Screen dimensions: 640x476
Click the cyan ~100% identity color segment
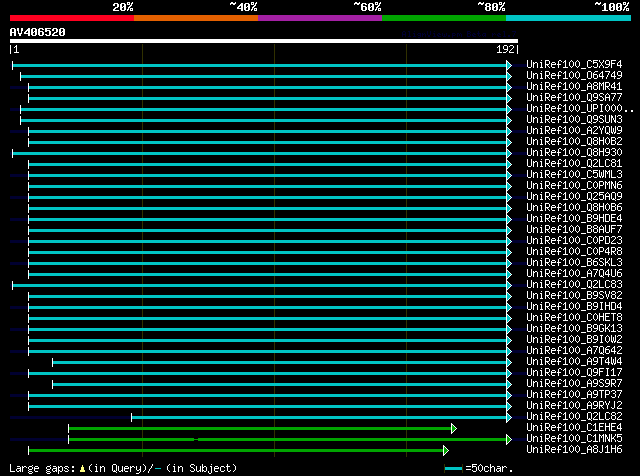point(568,18)
